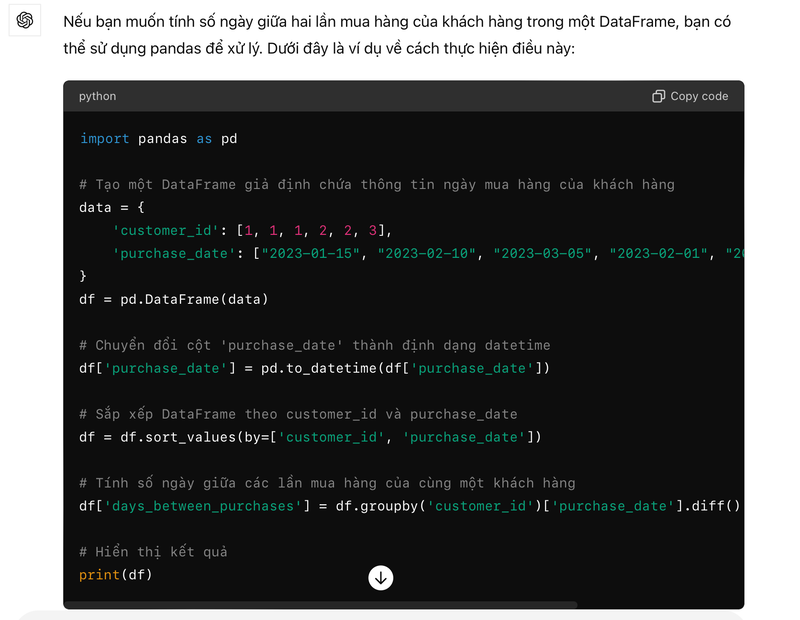Click the intro paragraph mentioning DataFrame
This screenshot has width=800, height=620.
click(397, 35)
